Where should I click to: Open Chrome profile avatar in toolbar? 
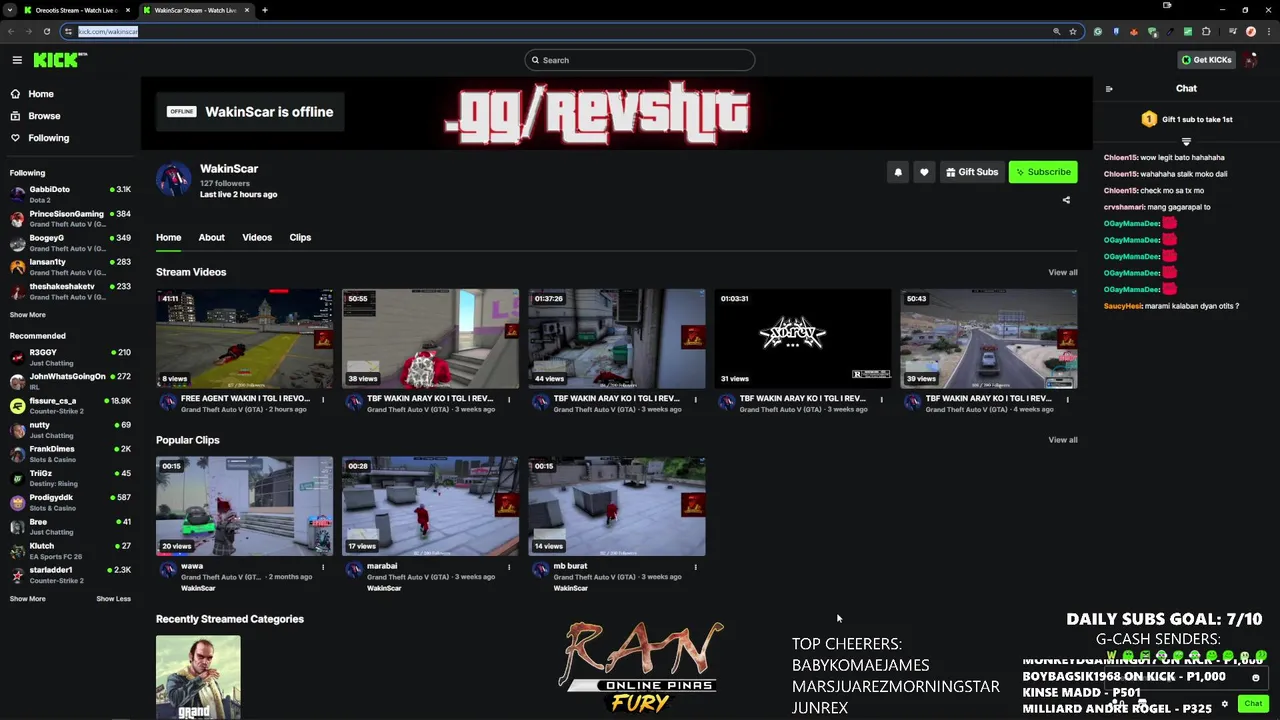[1250, 31]
